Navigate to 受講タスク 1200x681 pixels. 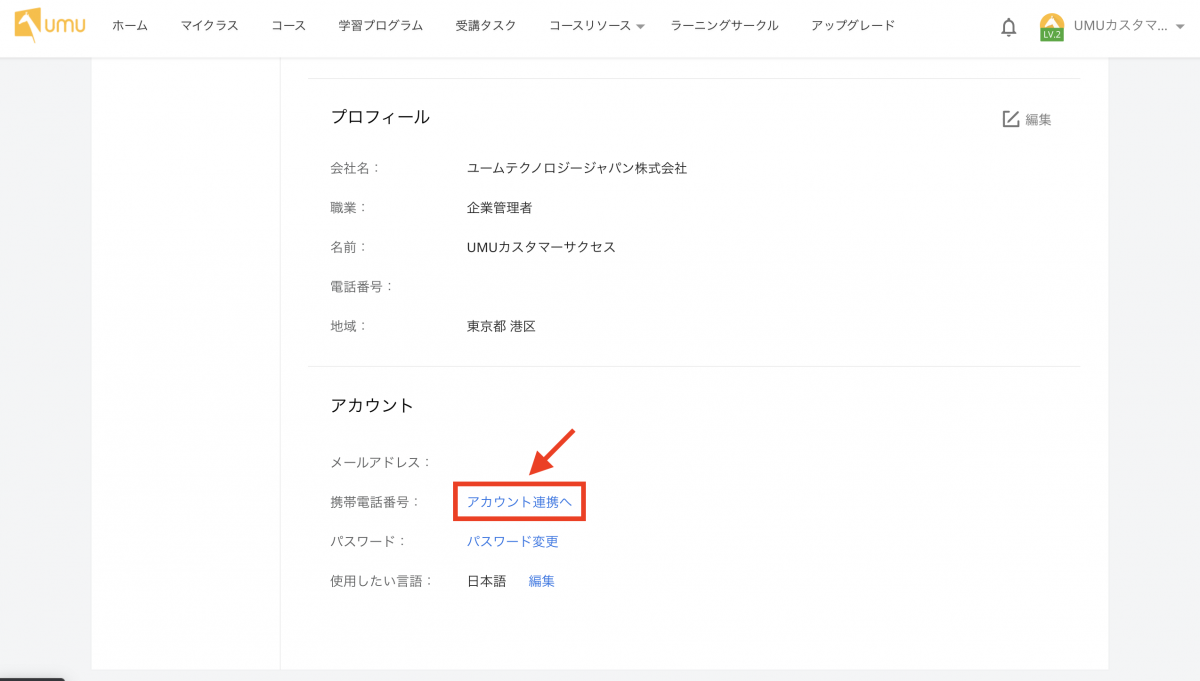coord(486,25)
